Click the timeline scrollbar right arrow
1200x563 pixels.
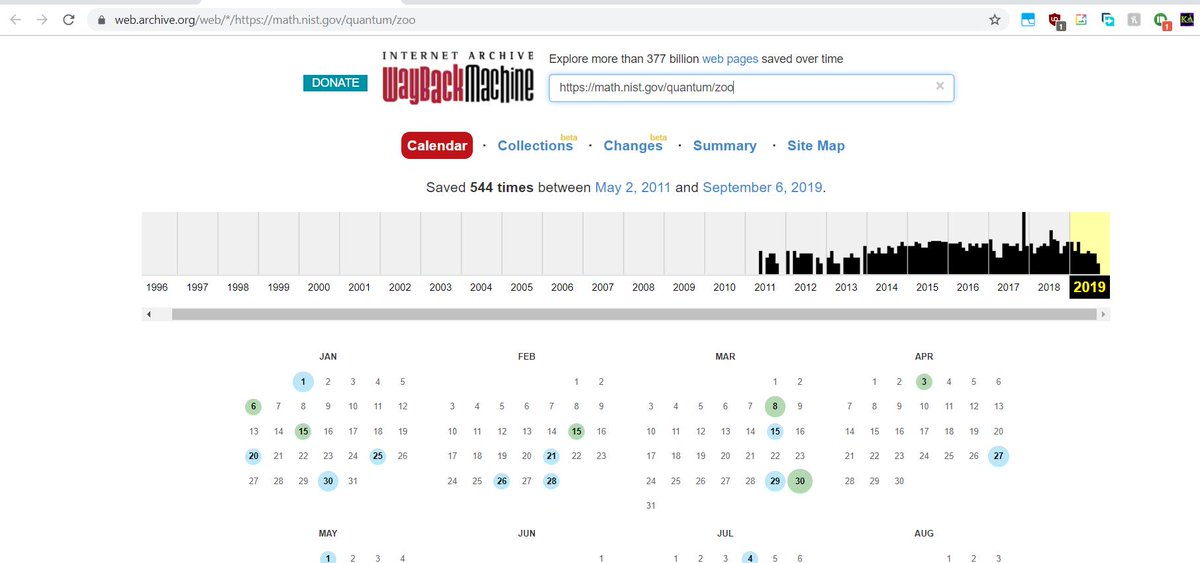[x=1103, y=314]
